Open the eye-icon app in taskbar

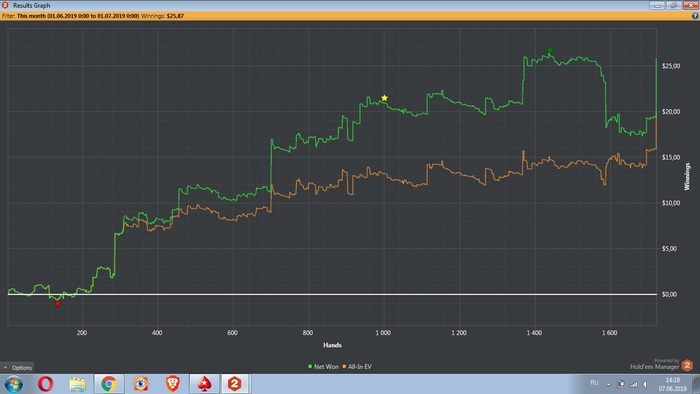[x=141, y=384]
